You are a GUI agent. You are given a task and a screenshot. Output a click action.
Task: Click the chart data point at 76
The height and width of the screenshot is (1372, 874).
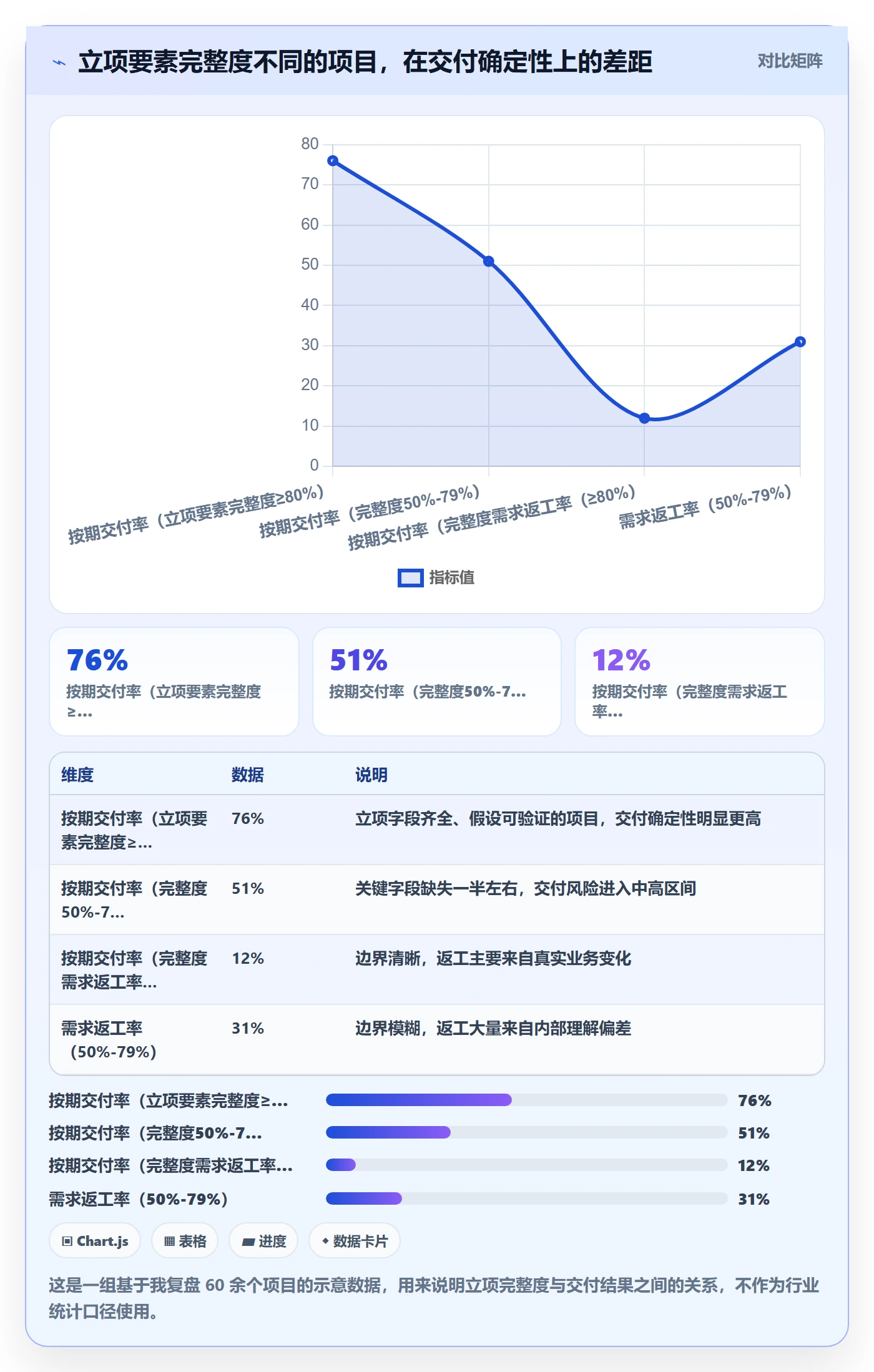click(333, 160)
